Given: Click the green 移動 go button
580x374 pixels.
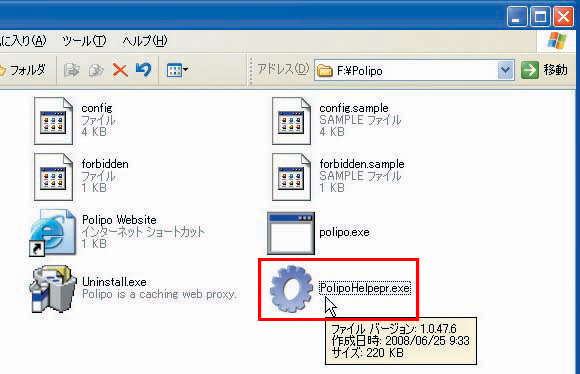Looking at the screenshot, I should pyautogui.click(x=544, y=70).
